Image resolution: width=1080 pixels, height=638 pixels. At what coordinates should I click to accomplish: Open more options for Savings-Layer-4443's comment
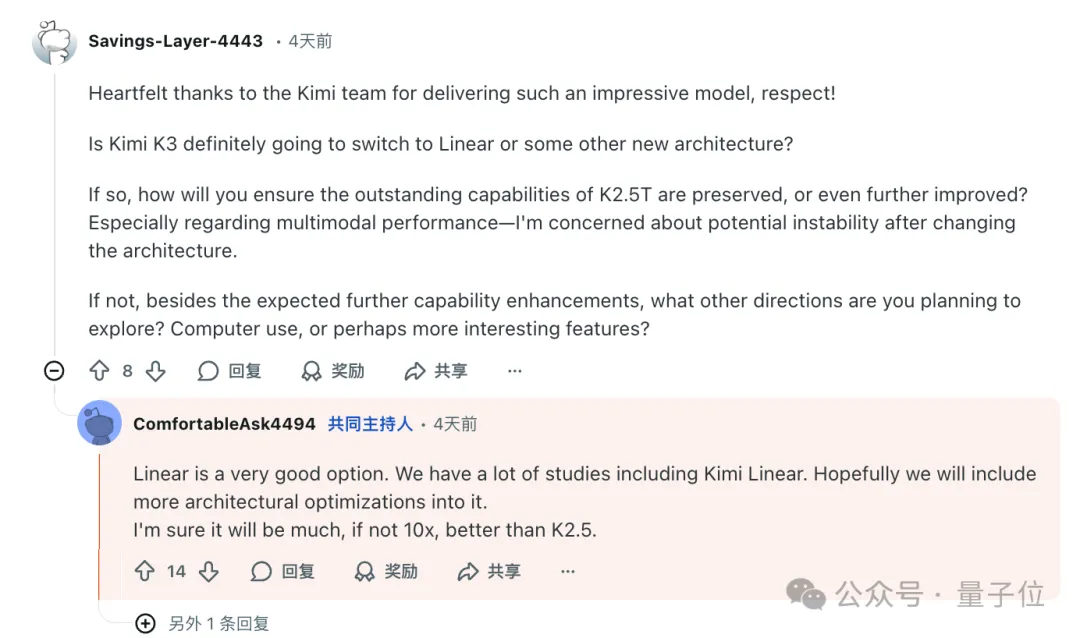click(x=515, y=371)
